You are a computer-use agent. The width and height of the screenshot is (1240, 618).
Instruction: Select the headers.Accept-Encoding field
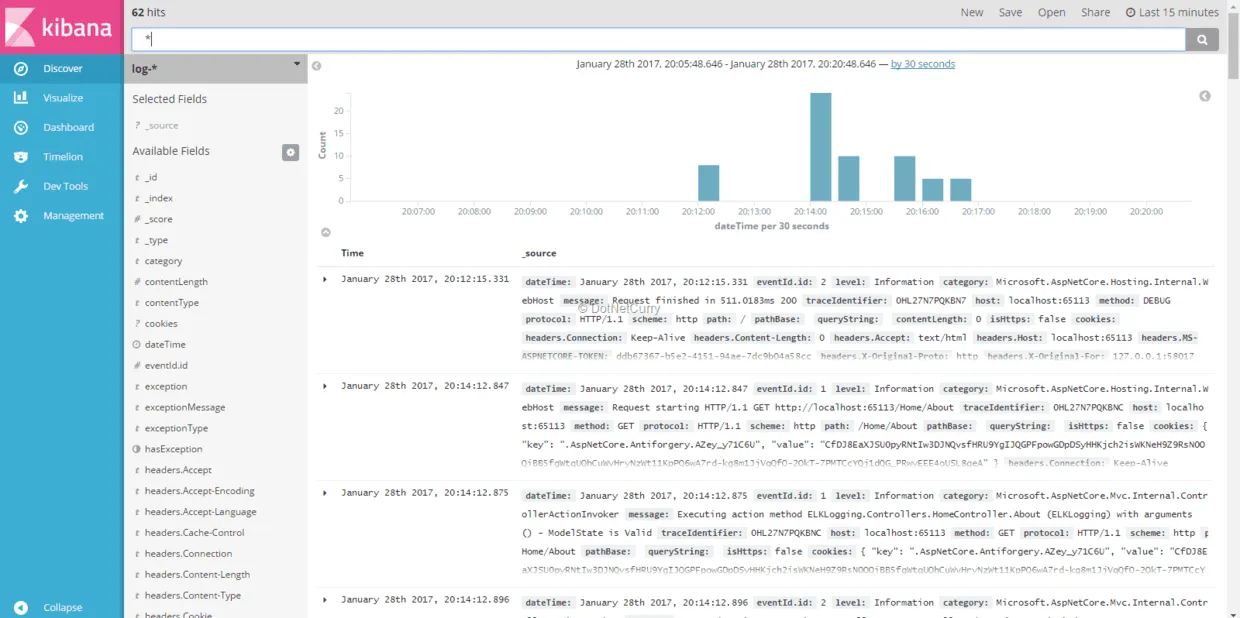[x=200, y=491]
